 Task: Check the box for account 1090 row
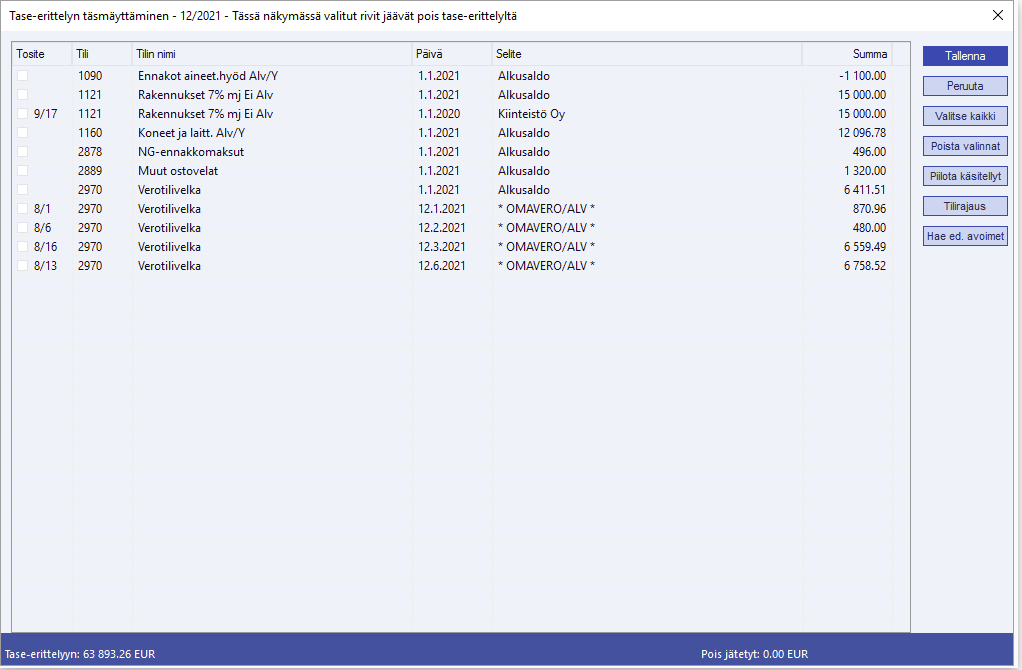click(x=23, y=76)
